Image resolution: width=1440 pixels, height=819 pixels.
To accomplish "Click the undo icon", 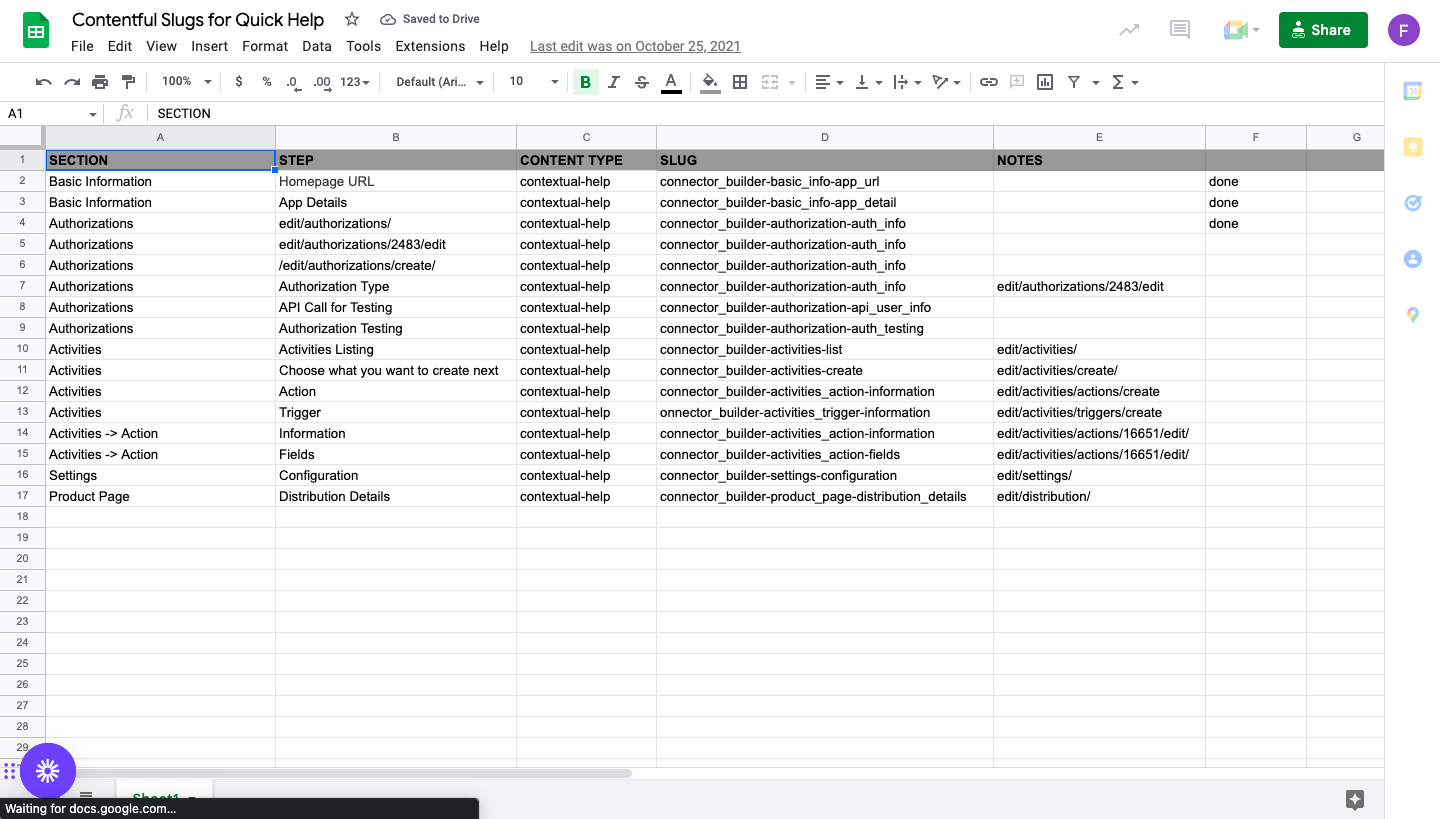I will pos(44,82).
